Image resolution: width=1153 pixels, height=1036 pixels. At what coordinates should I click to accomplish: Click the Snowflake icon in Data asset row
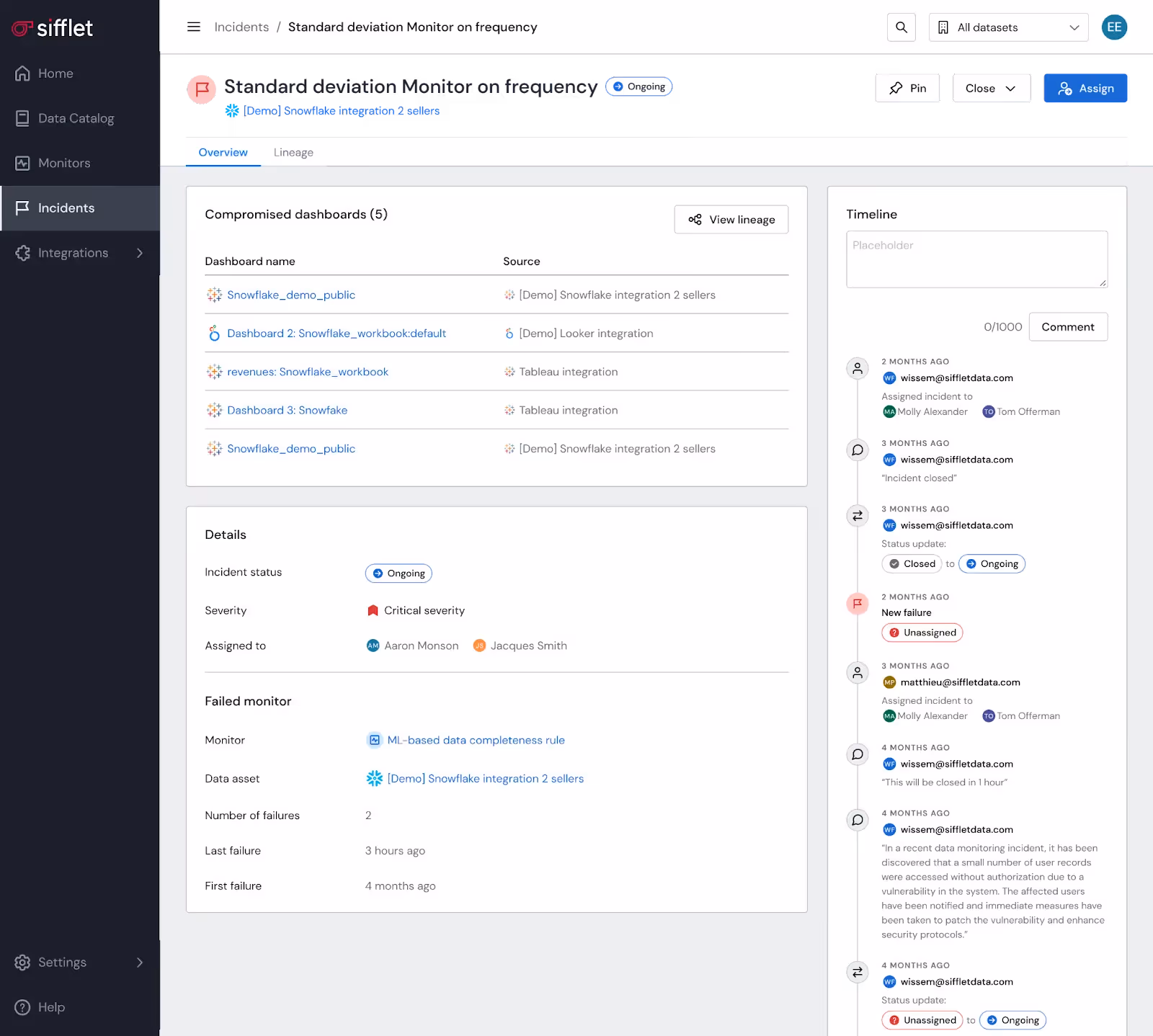(375, 778)
